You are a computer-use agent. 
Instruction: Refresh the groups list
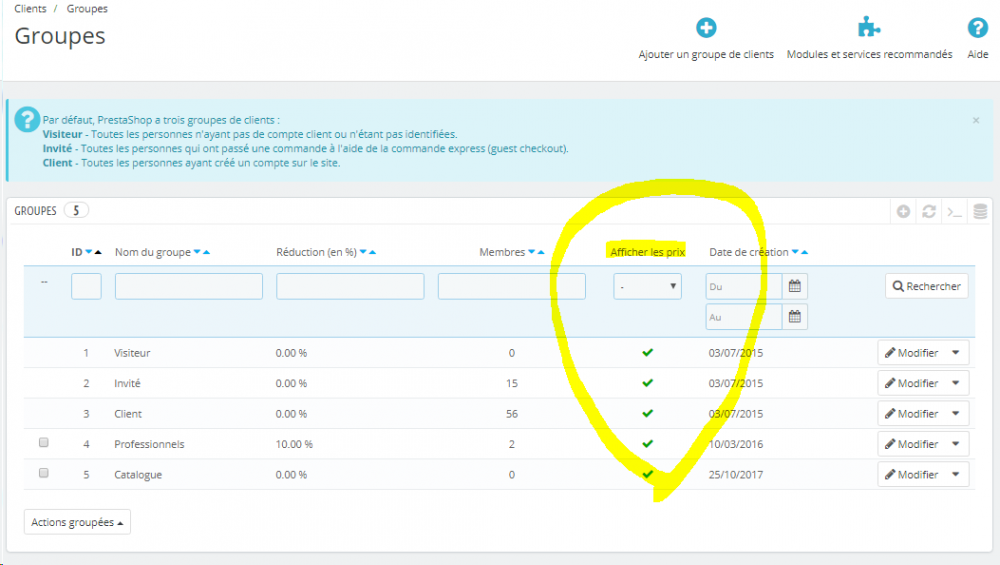pyautogui.click(x=929, y=211)
